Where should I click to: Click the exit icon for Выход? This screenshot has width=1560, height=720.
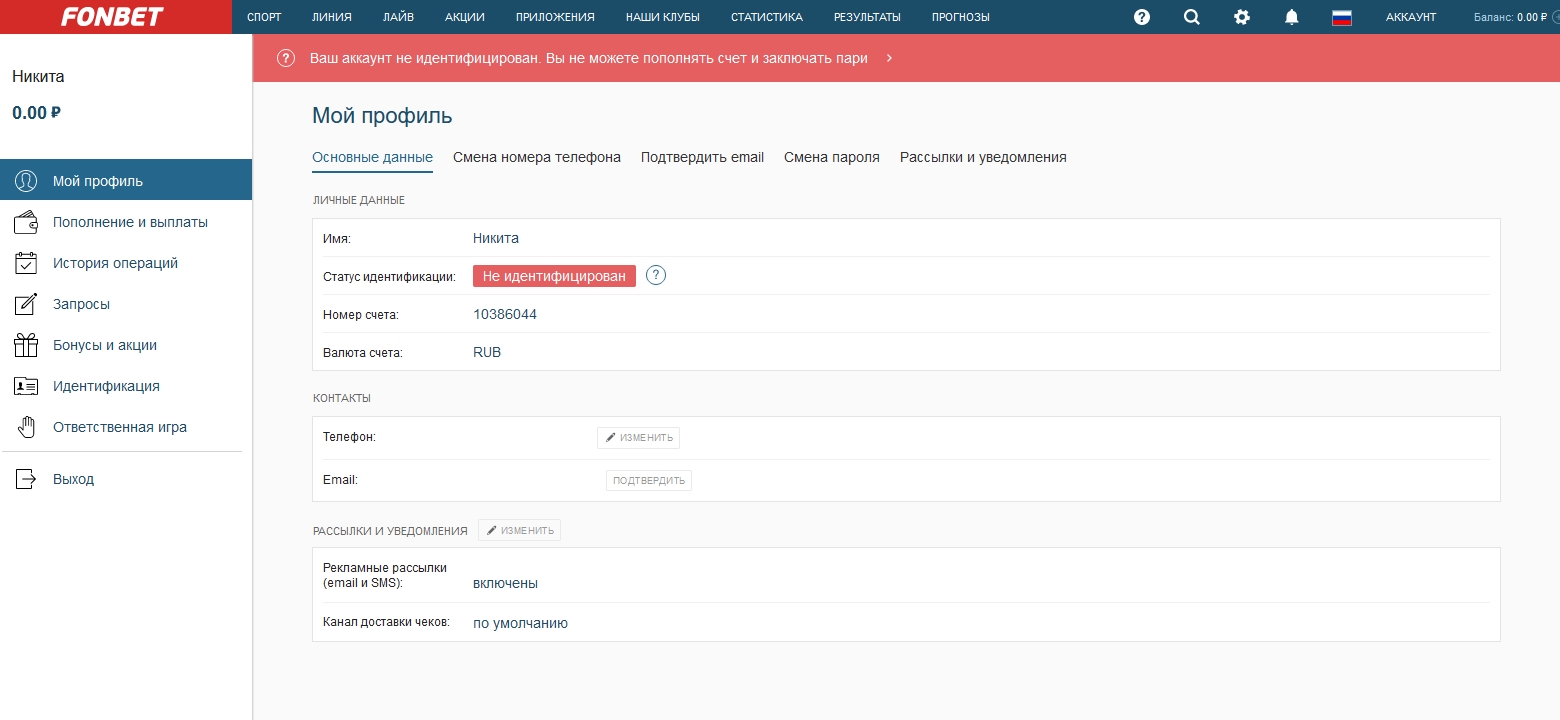point(26,479)
